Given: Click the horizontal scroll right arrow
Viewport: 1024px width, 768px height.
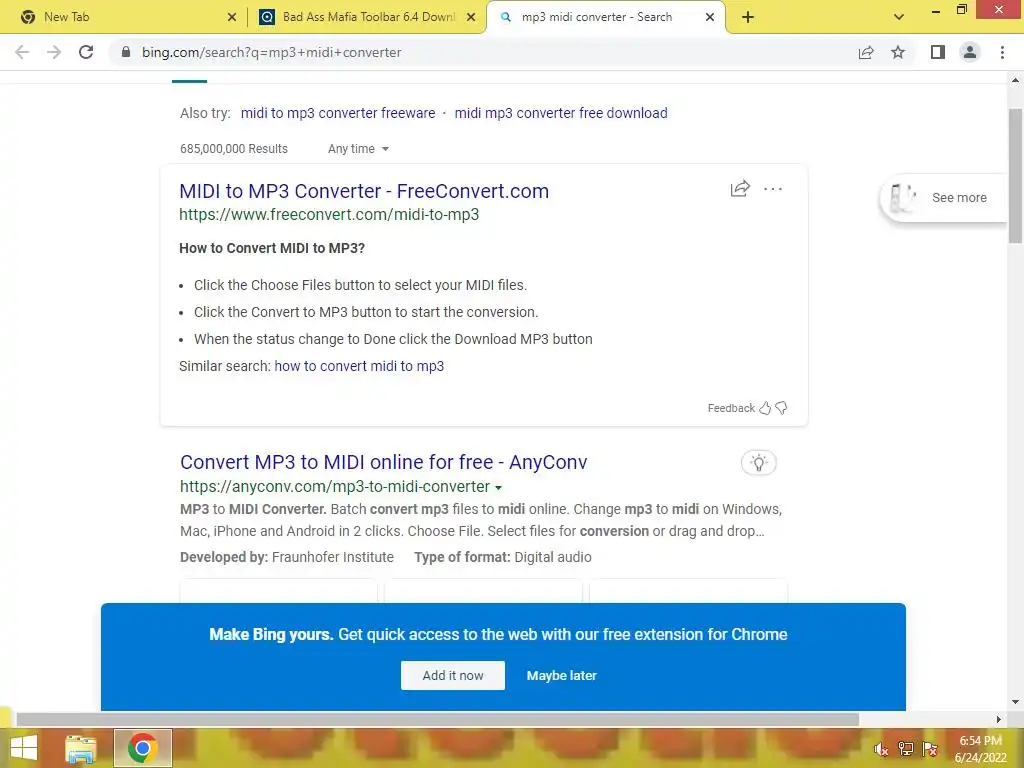Looking at the screenshot, I should [999, 719].
